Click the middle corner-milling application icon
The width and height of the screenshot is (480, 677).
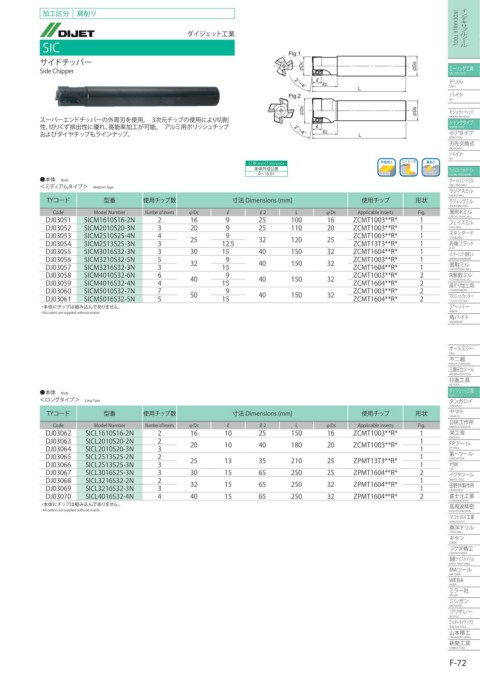(408, 167)
